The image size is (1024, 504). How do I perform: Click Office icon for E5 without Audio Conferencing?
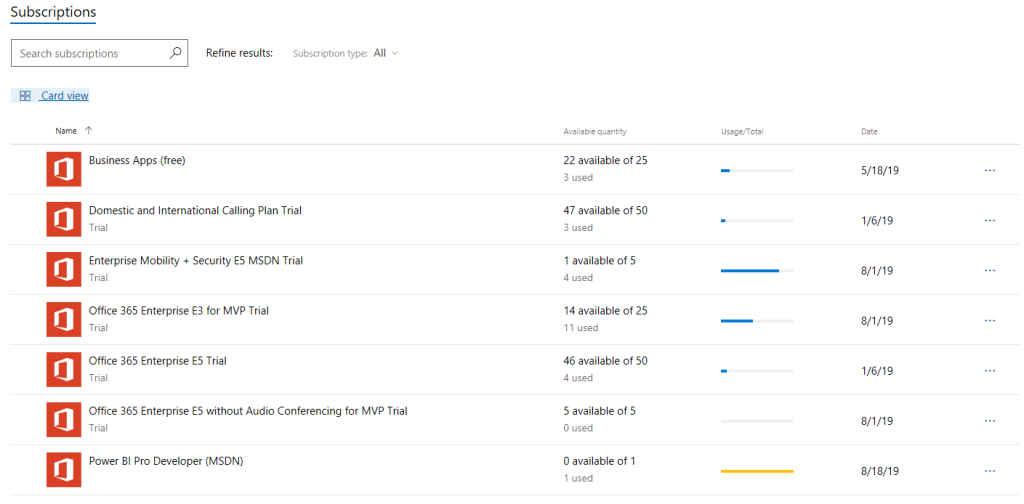coord(64,420)
